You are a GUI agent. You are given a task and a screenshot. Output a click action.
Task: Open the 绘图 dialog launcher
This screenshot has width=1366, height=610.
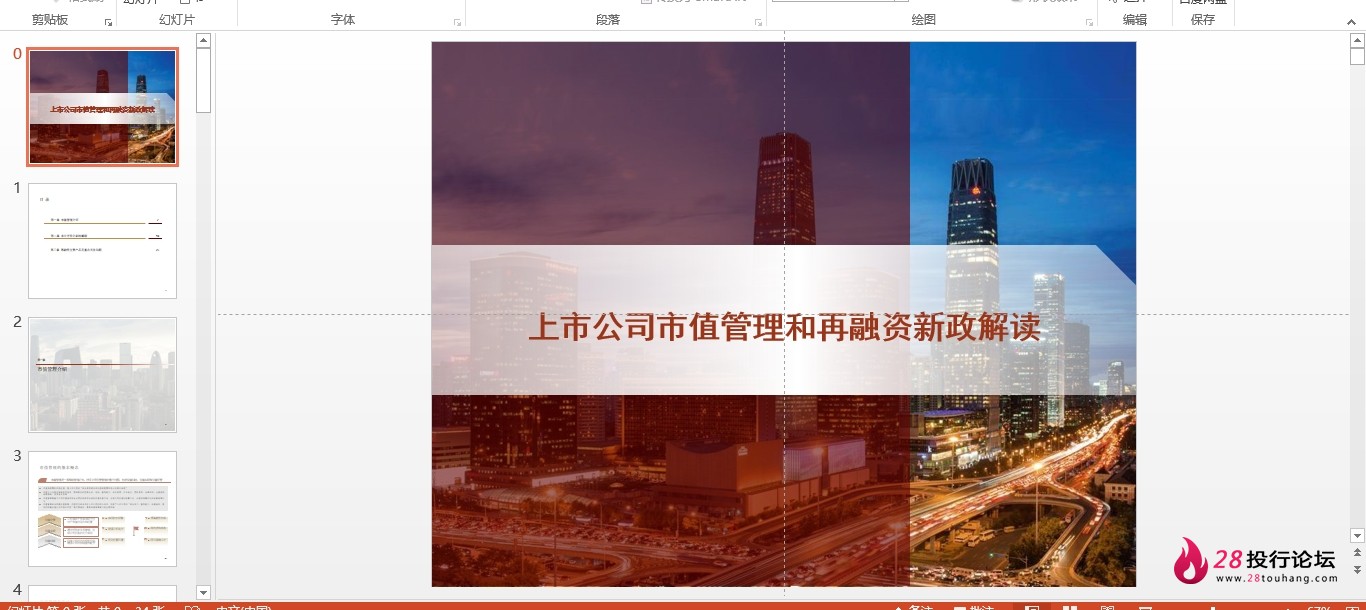click(1089, 22)
